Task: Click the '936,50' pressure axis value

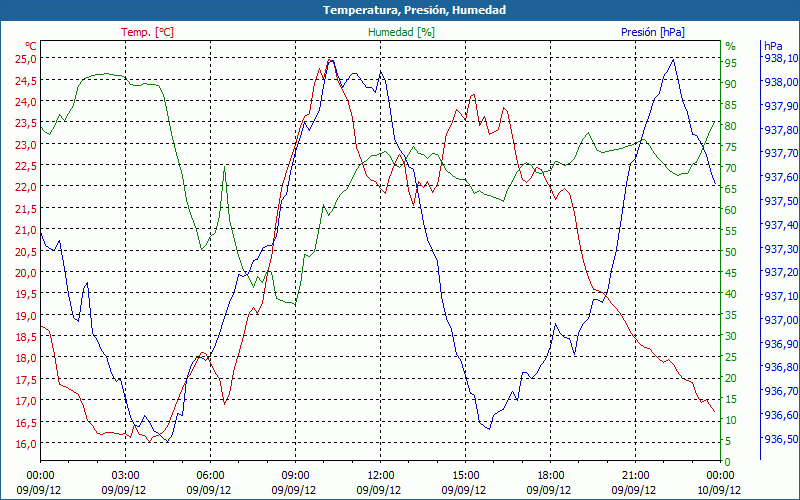Action: click(782, 439)
